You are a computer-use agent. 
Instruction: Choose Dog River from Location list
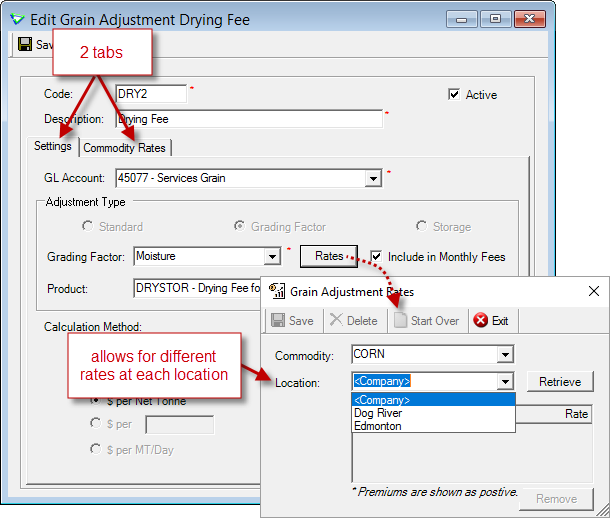433,413
